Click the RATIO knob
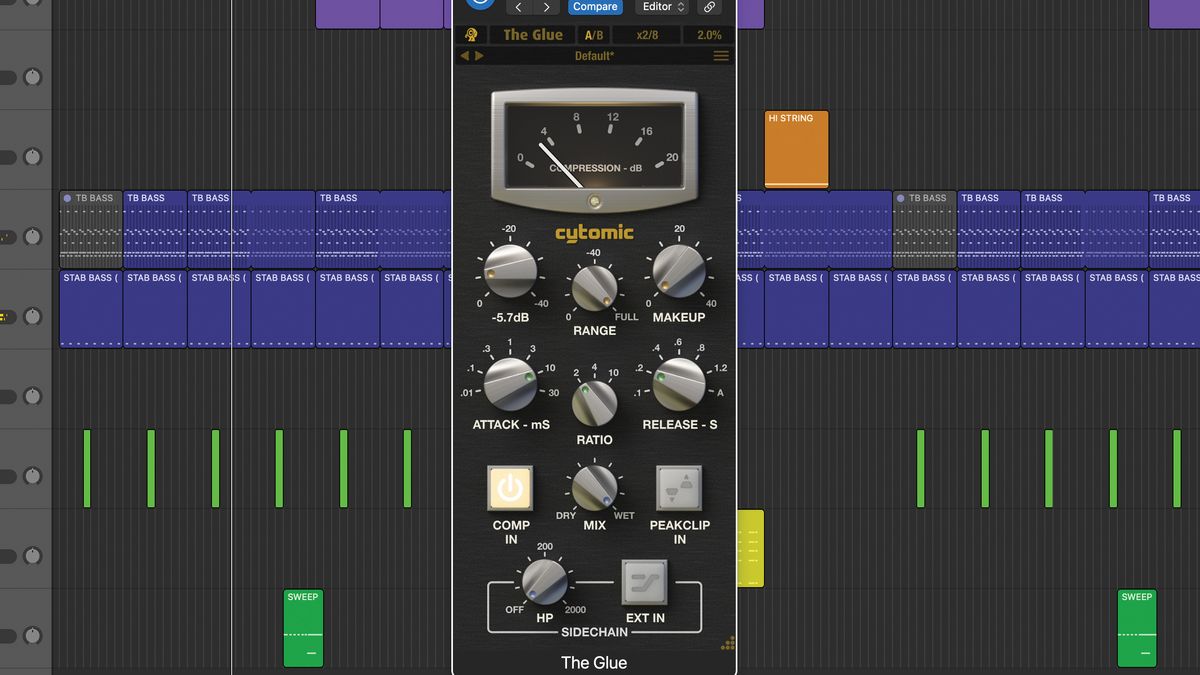Image resolution: width=1200 pixels, height=675 pixels. coord(594,402)
